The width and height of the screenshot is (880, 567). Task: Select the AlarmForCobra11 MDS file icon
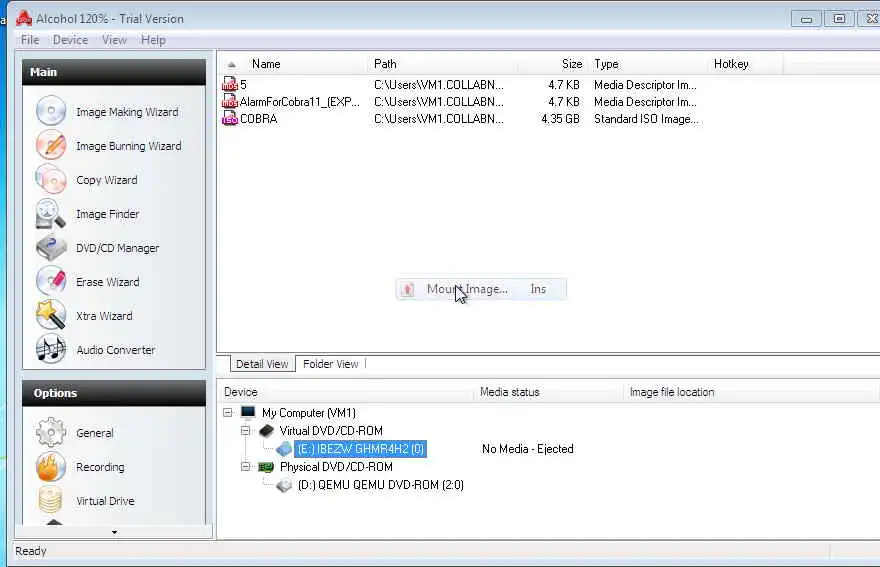230,102
